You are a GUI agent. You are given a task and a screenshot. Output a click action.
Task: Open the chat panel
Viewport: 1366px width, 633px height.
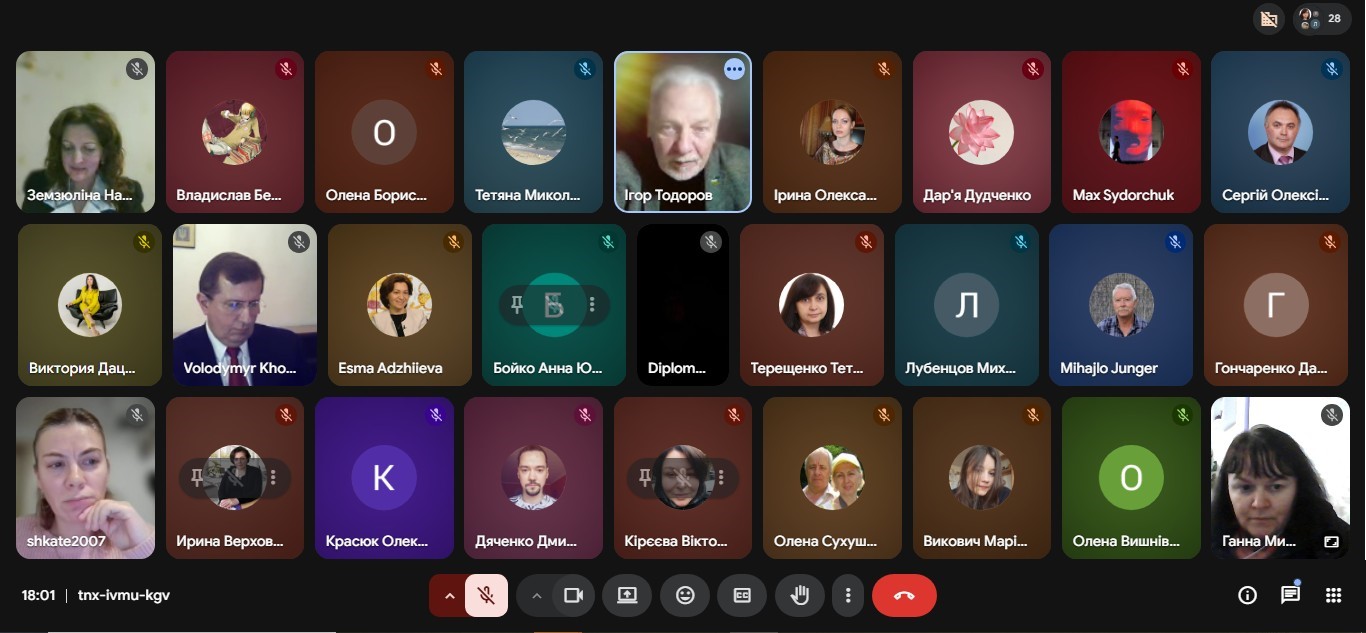[x=1290, y=596]
